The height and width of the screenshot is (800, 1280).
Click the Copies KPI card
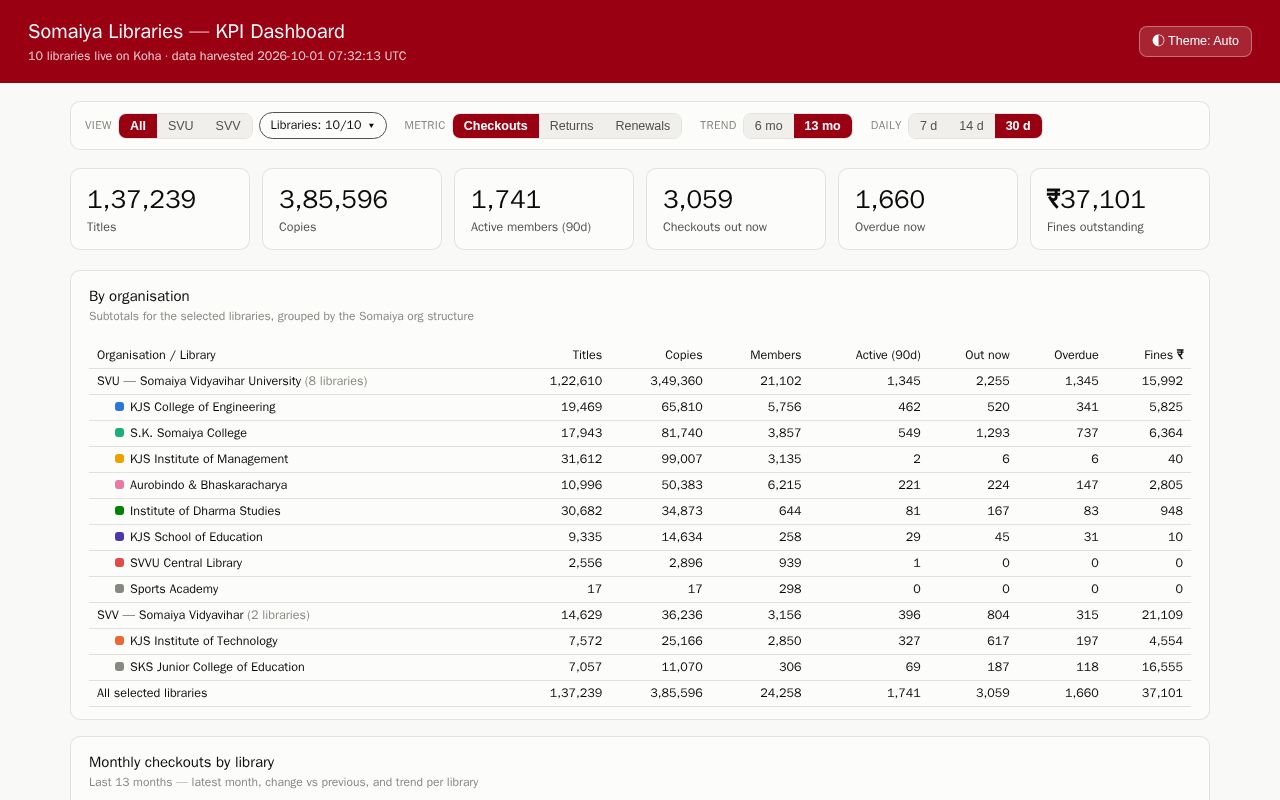point(352,209)
